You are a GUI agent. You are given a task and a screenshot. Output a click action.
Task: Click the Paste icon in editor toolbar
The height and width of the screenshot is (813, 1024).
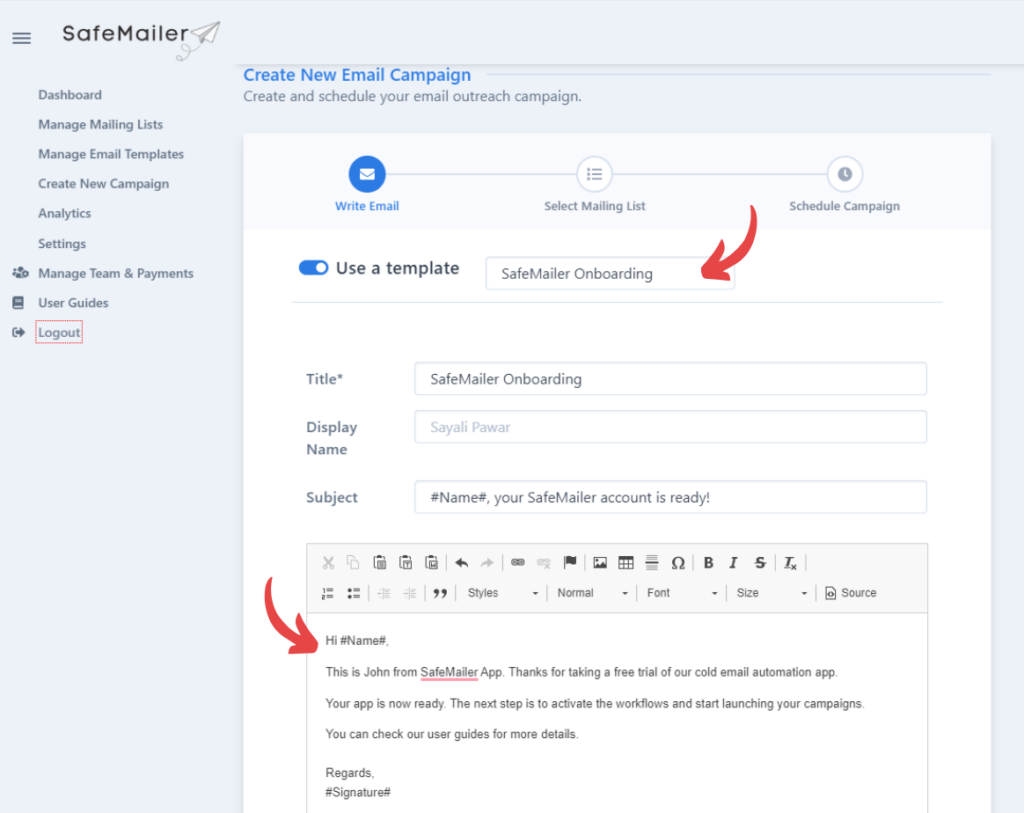[x=379, y=562]
